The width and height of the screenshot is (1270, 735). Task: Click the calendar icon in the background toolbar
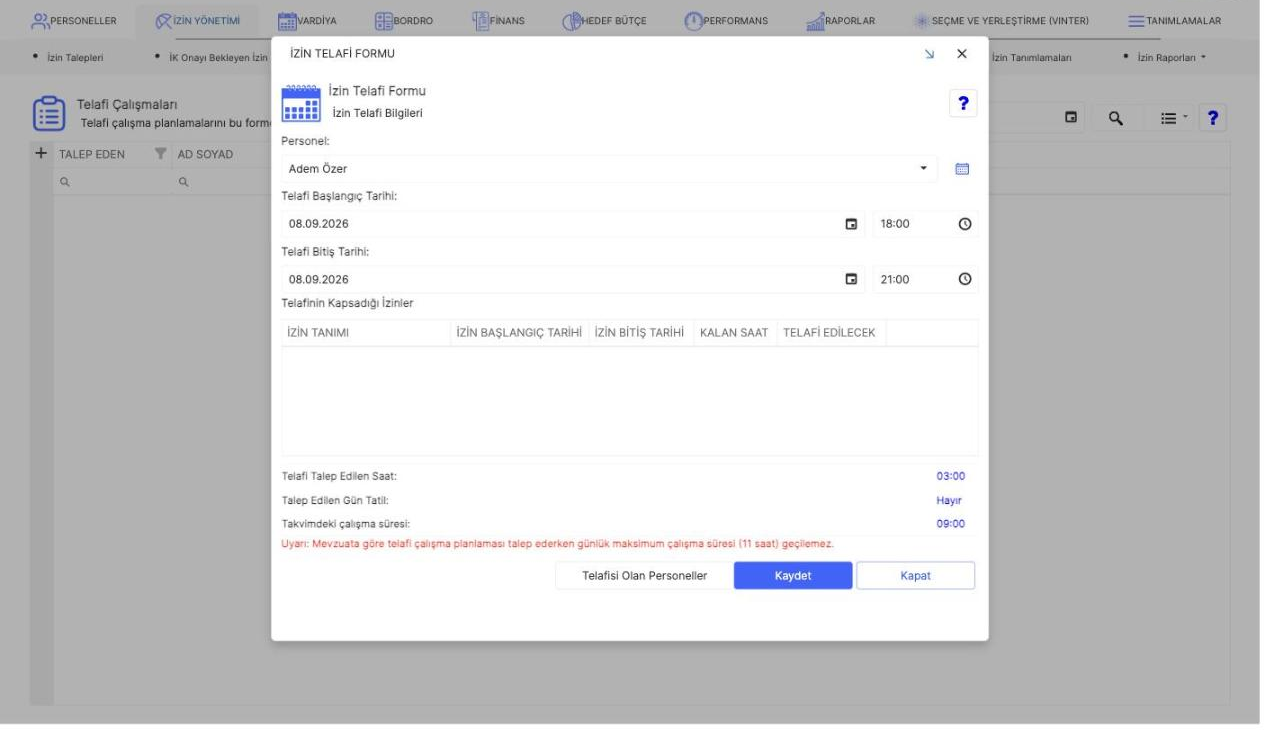[x=1071, y=118]
